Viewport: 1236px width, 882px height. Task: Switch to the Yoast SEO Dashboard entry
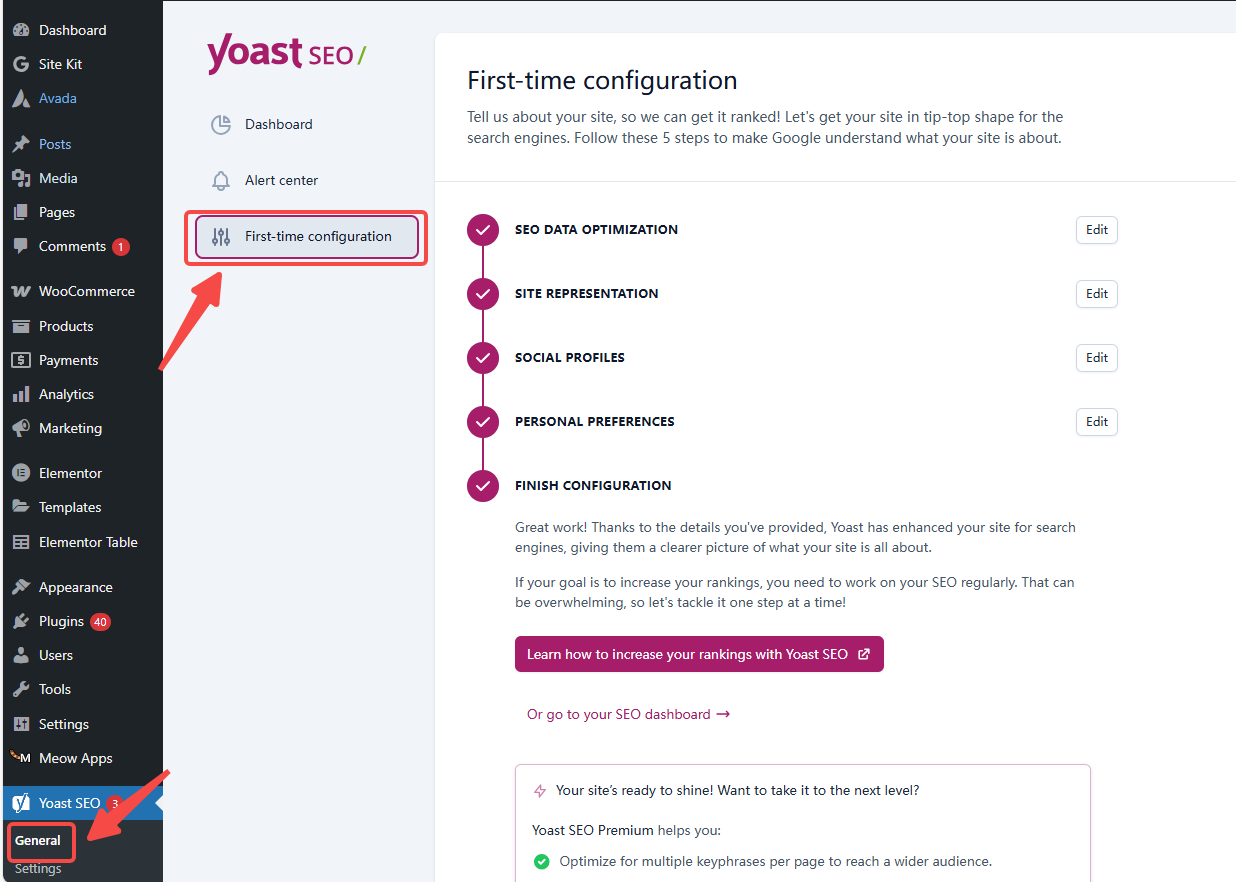pyautogui.click(x=278, y=124)
